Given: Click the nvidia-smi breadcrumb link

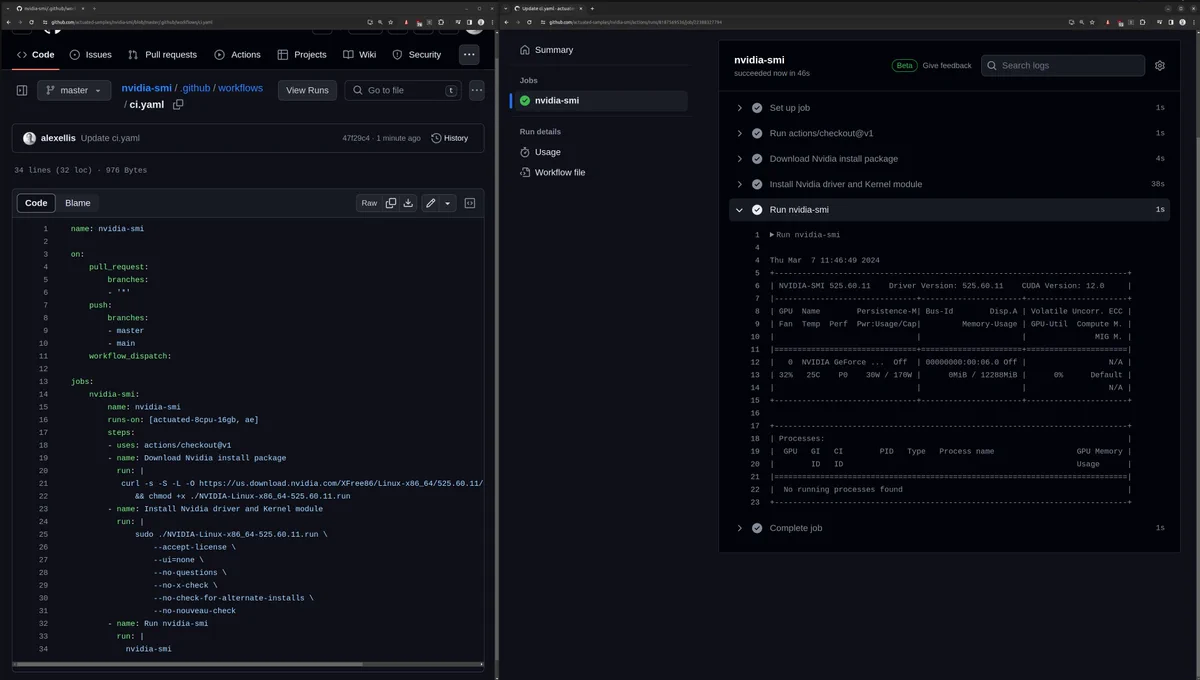Looking at the screenshot, I should click(x=146, y=88).
